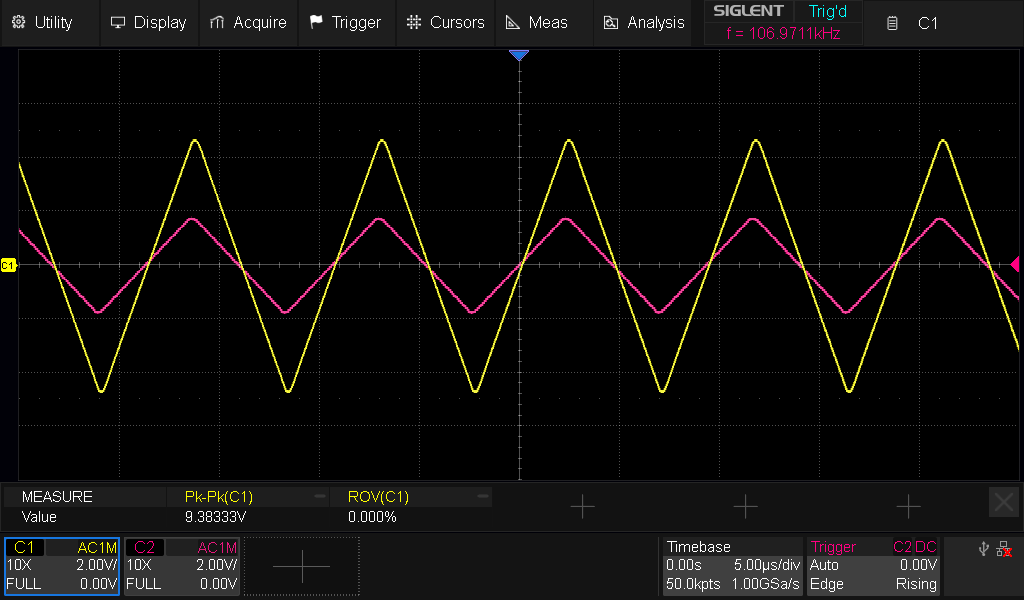Screen dimensions: 1024x600
Task: Click the SIGLENT logo
Action: tap(748, 11)
